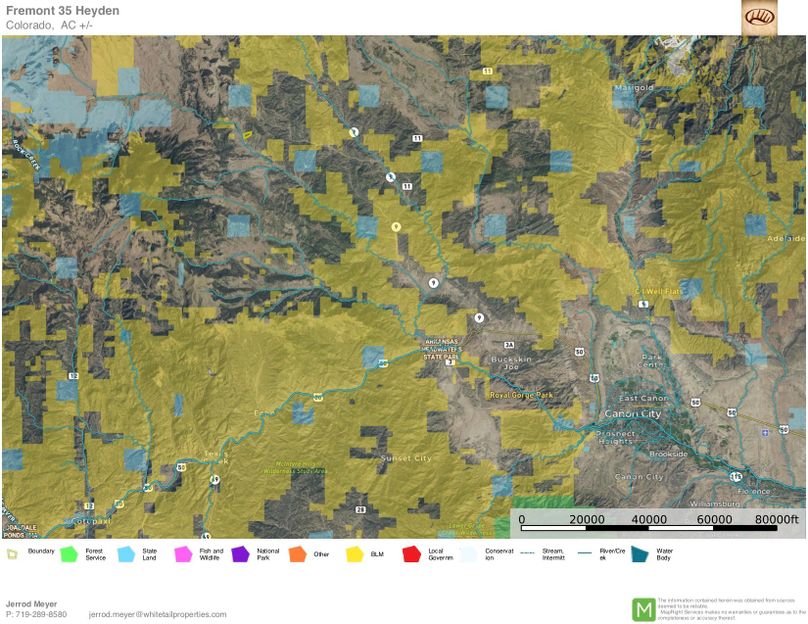Click the orange Other legend swatch
This screenshot has height=624, width=808.
coord(297,553)
